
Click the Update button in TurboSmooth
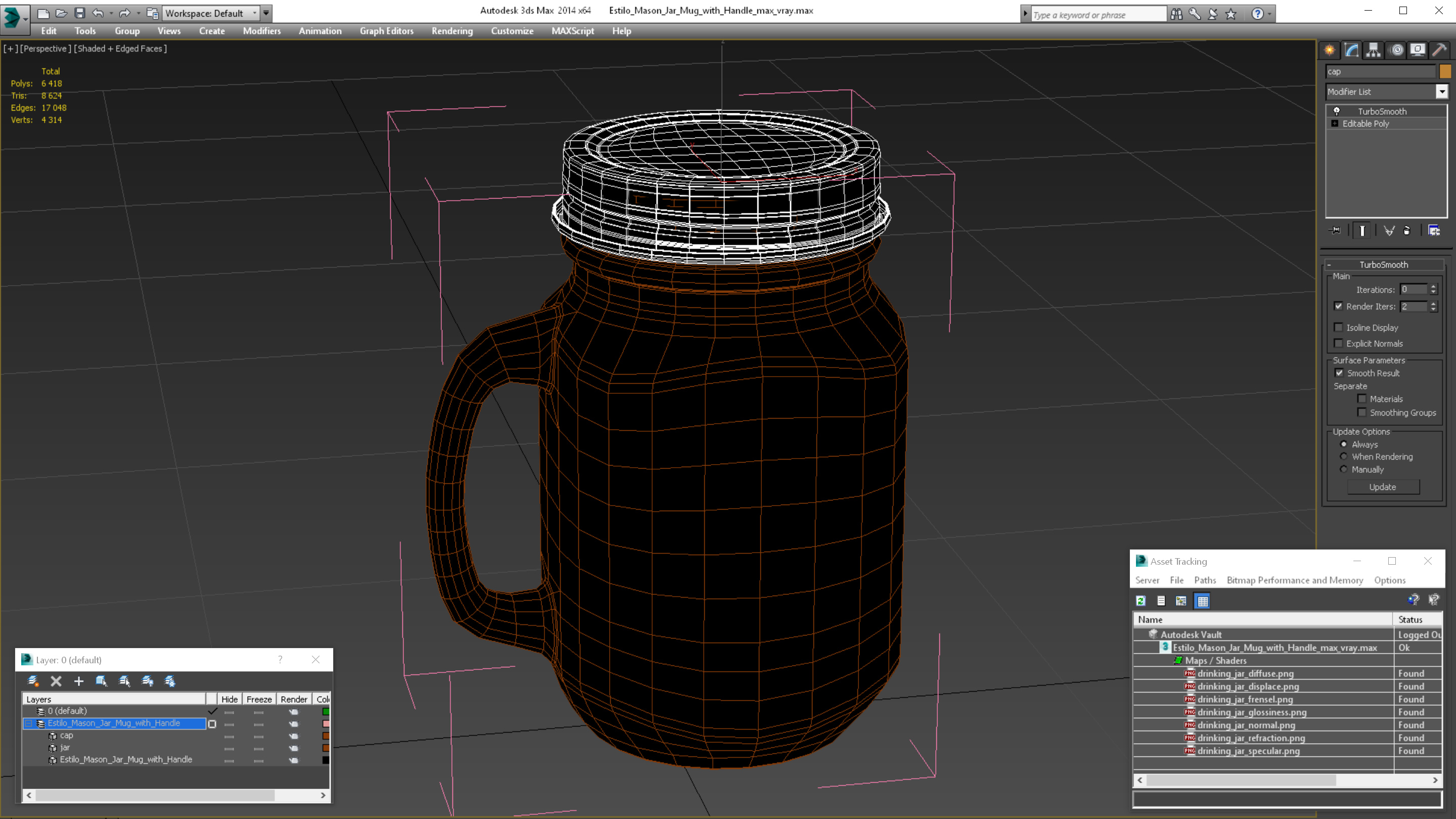[x=1384, y=486]
